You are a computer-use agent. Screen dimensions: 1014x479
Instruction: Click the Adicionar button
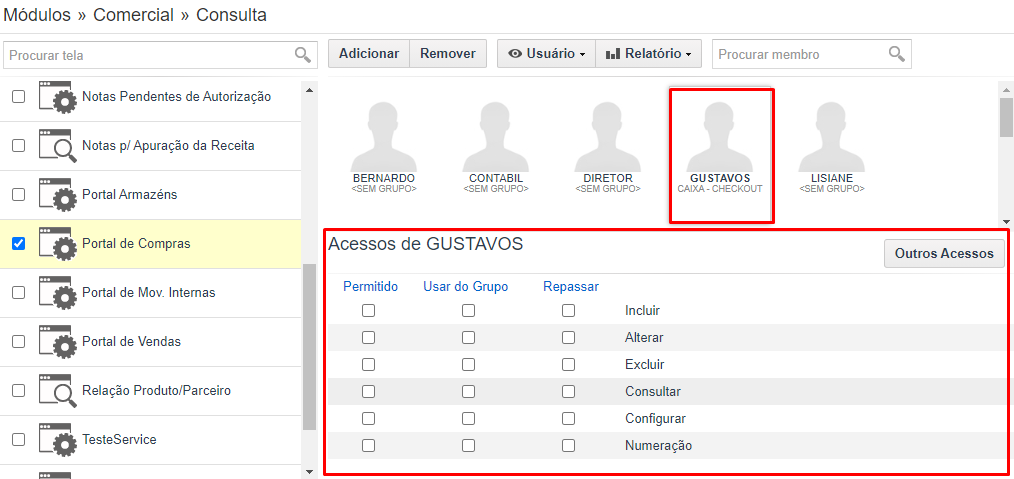click(x=369, y=54)
